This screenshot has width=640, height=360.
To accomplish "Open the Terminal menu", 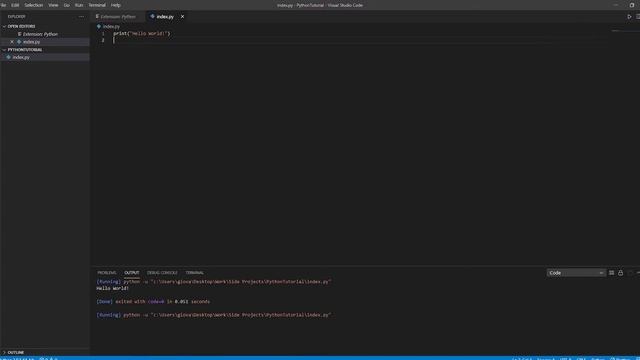I will point(97,5).
